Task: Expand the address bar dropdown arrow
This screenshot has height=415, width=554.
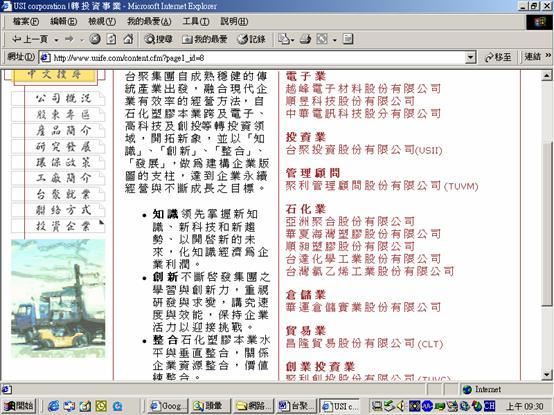Action: coord(470,58)
